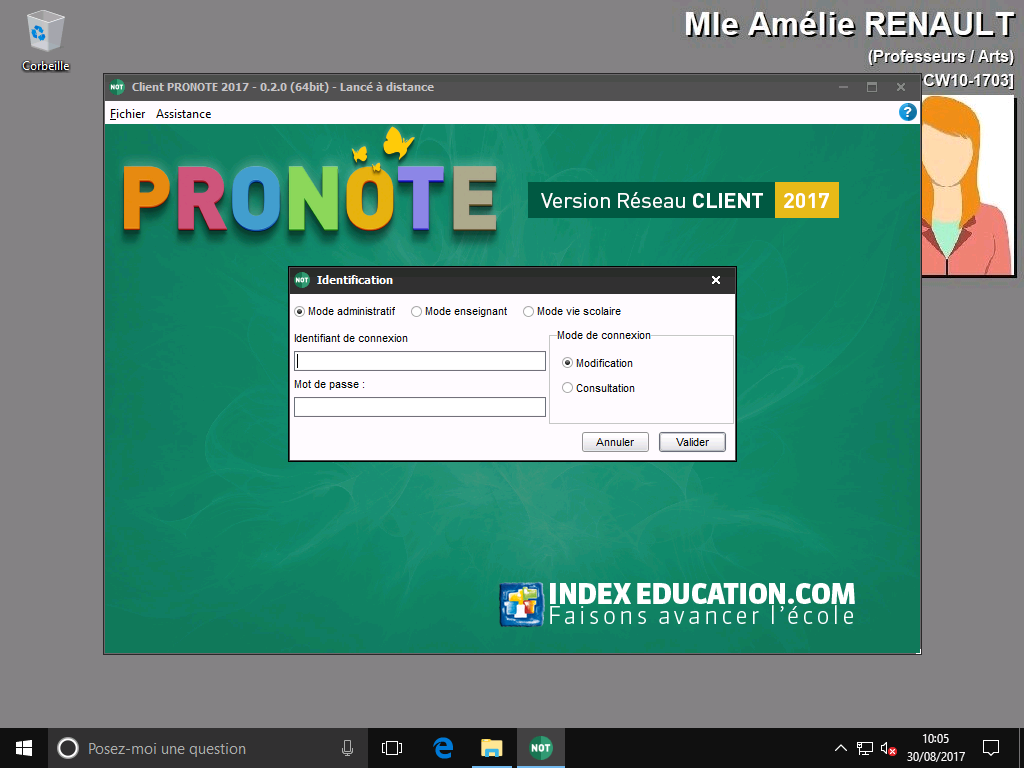The width and height of the screenshot is (1024, 768).
Task: Open the Windows Start menu
Action: 24,748
